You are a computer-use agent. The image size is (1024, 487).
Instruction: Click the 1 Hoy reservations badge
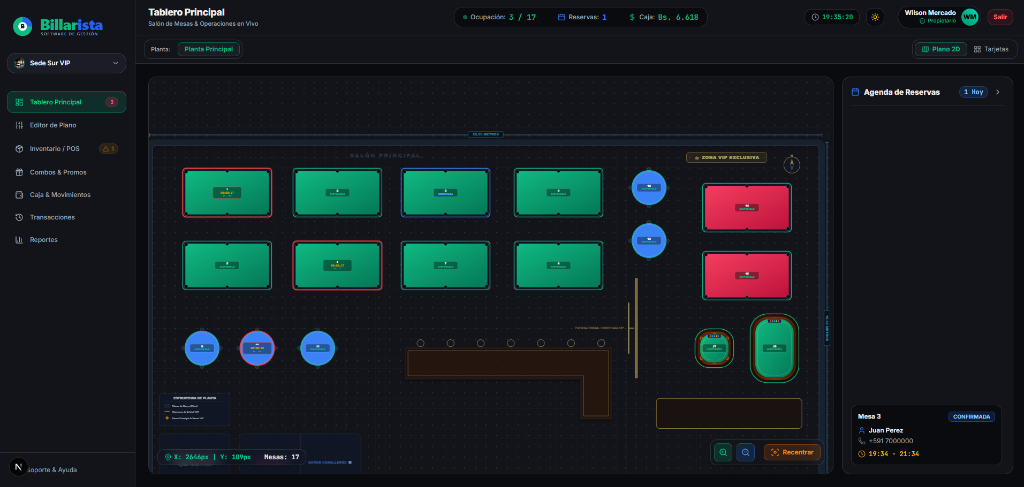click(x=973, y=92)
